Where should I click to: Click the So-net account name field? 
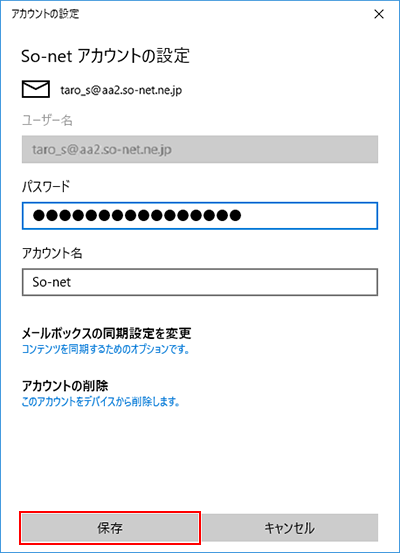pyautogui.click(x=200, y=282)
